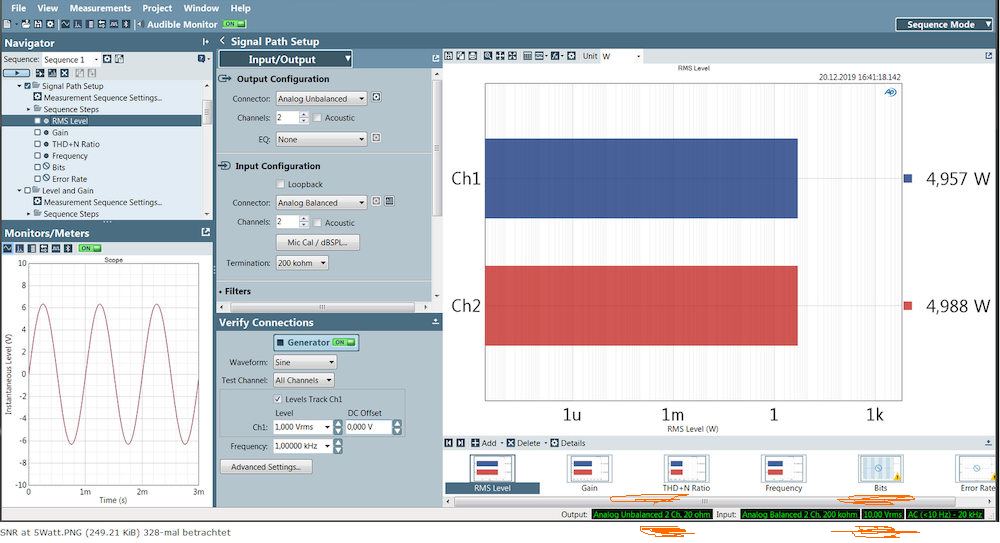Toggle the Audible Monitor ON switch
The width and height of the screenshot is (1000, 543).
coord(234,23)
